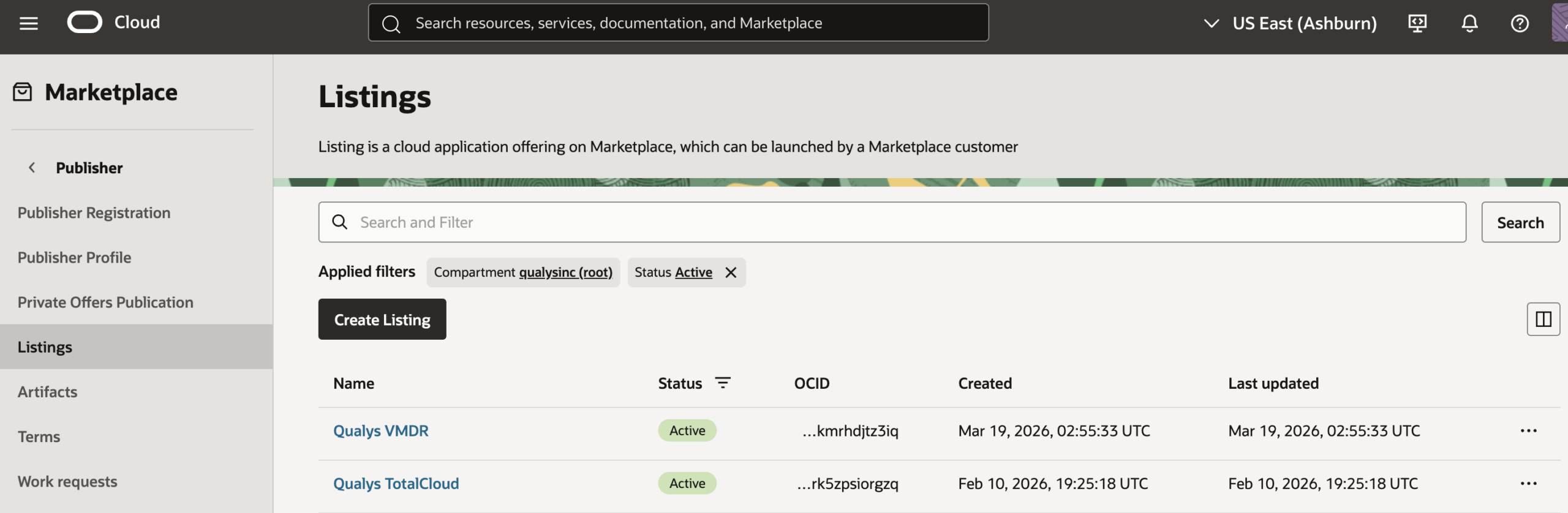Click the OCID column header
Viewport: 1568px width, 513px height.
point(812,383)
